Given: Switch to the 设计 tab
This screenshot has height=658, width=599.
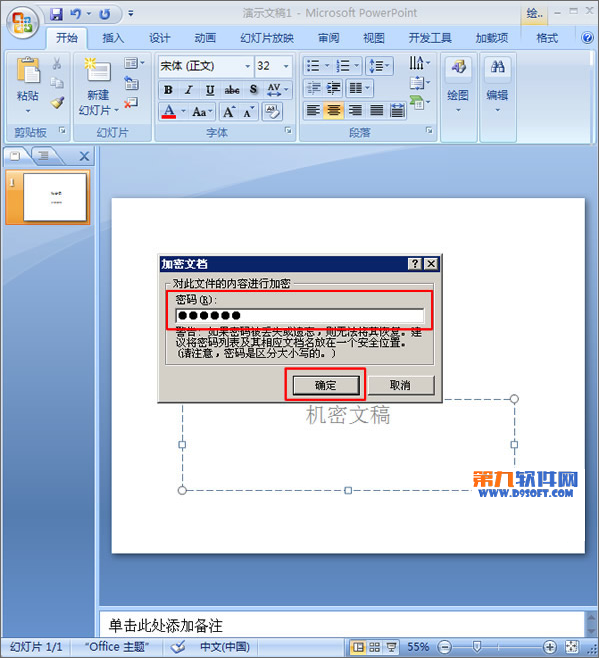Looking at the screenshot, I should pos(160,38).
